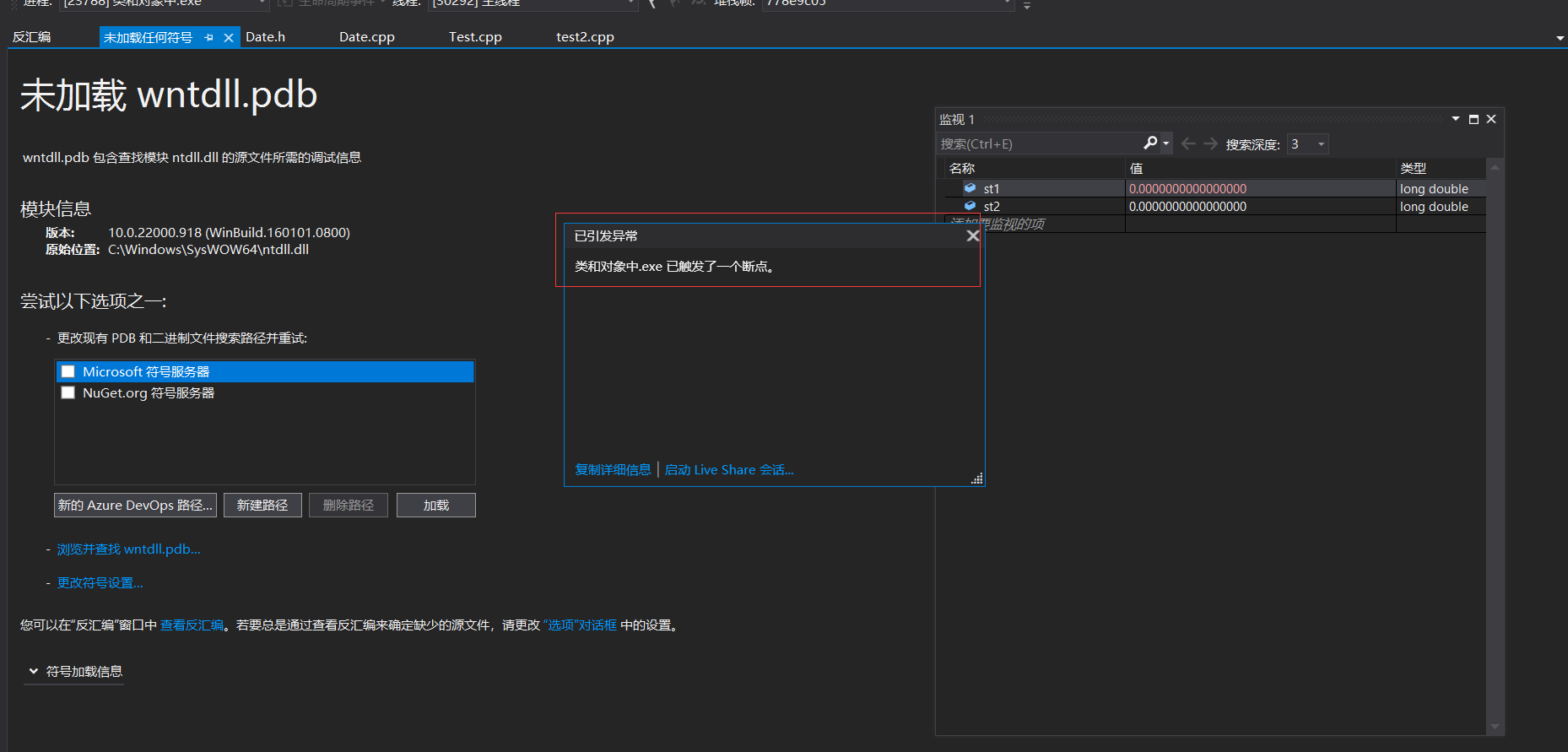
Task: Click the path C:\Windows\SysWOW64\ntdll.dll
Action: 208,249
